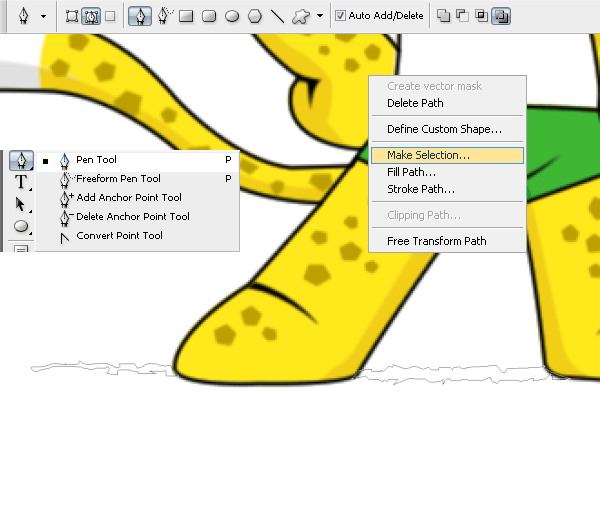This screenshot has height=519, width=600.
Task: Select the Line tool in options bar
Action: pyautogui.click(x=277, y=16)
